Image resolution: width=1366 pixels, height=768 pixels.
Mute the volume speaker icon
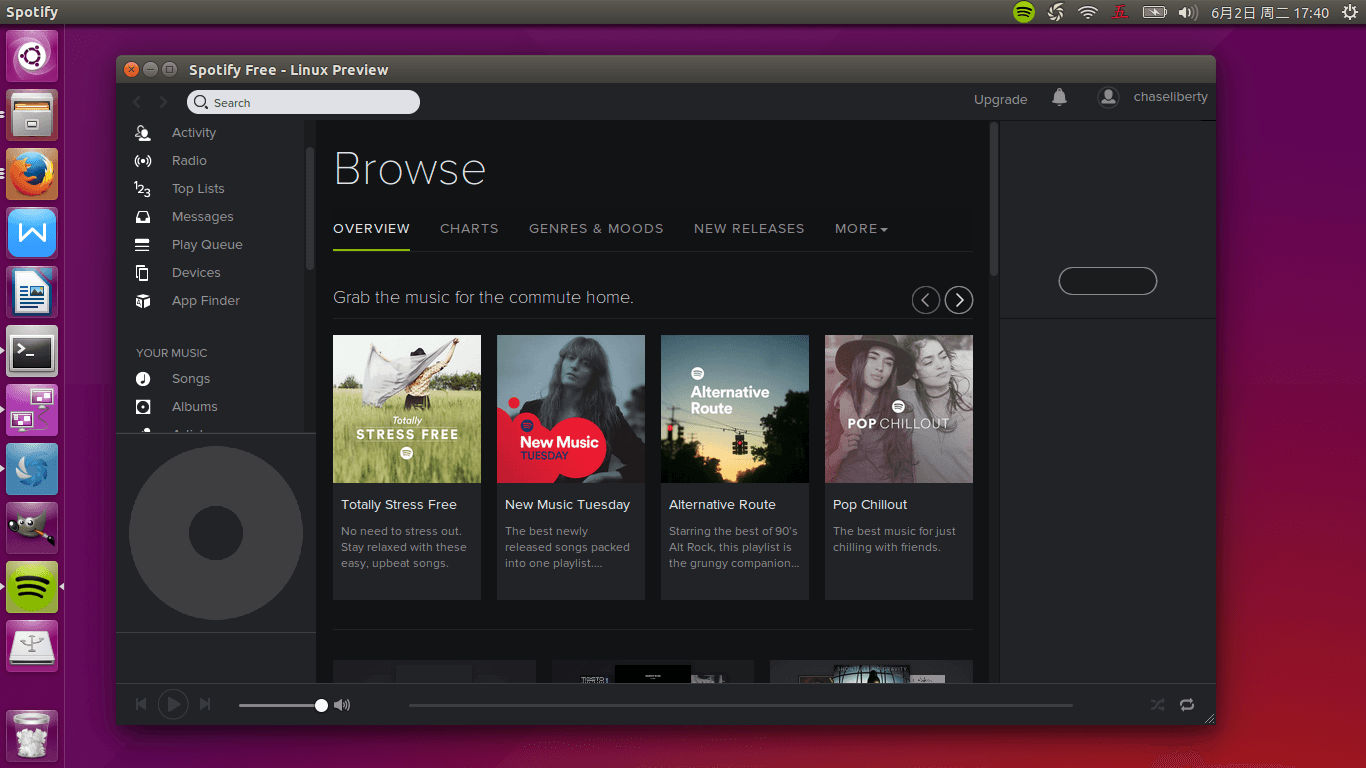[342, 705]
